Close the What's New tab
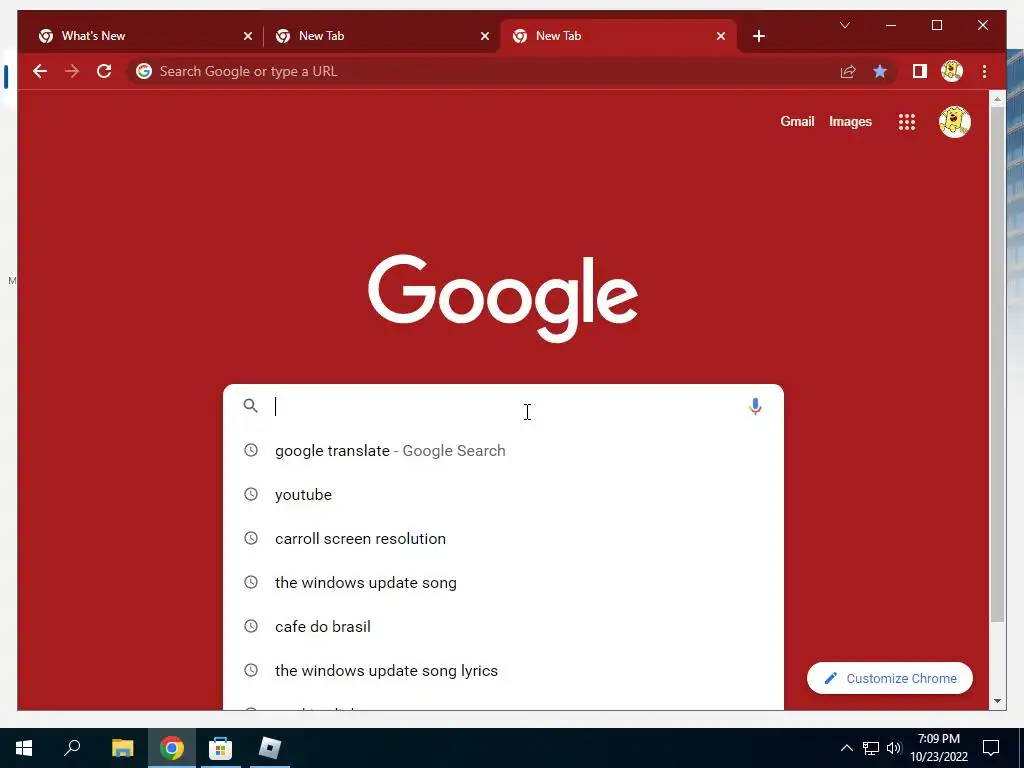The width and height of the screenshot is (1024, 768). [248, 36]
